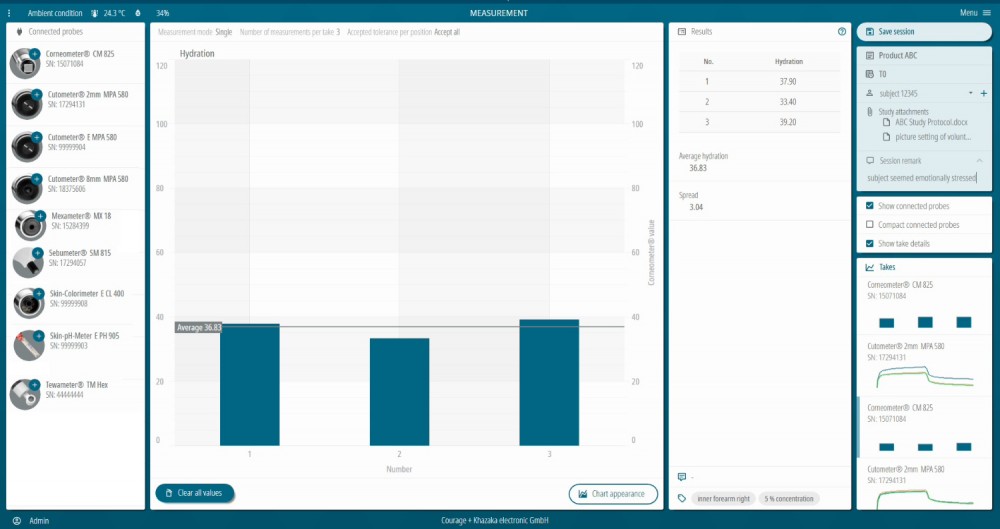This screenshot has height=529, width=1000.
Task: Collapse the Session remark section
Action: (979, 160)
